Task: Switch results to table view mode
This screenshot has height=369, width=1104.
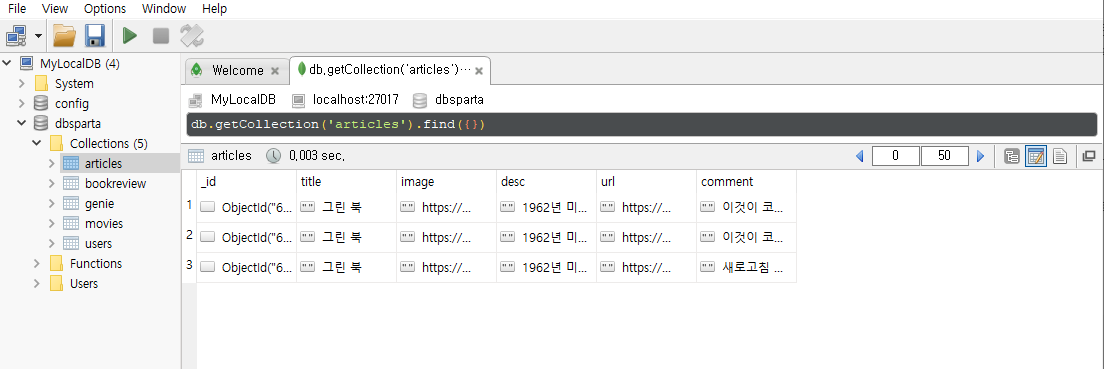Action: coord(1036,156)
